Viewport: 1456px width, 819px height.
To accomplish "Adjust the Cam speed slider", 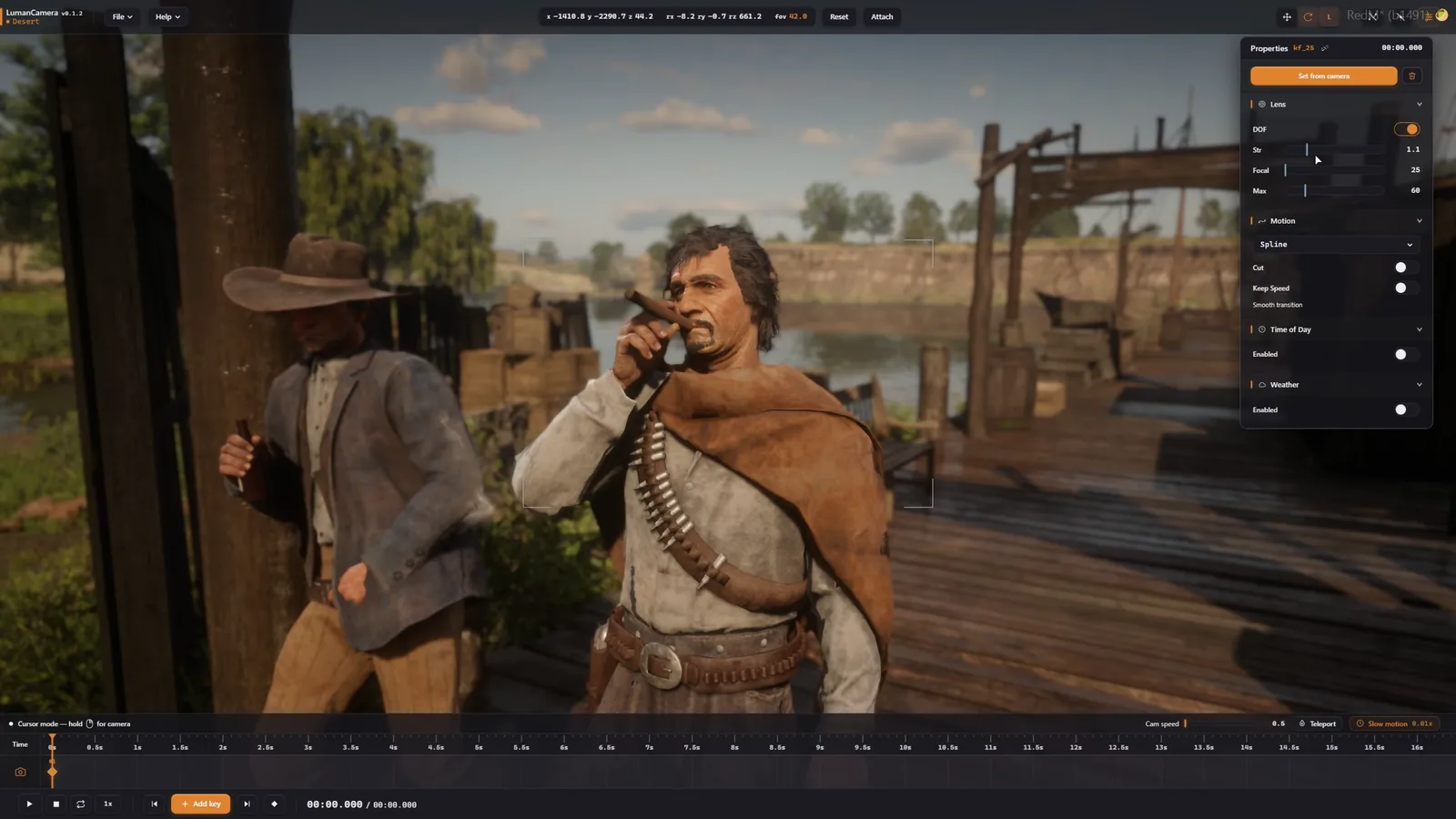I will [x=1222, y=724].
